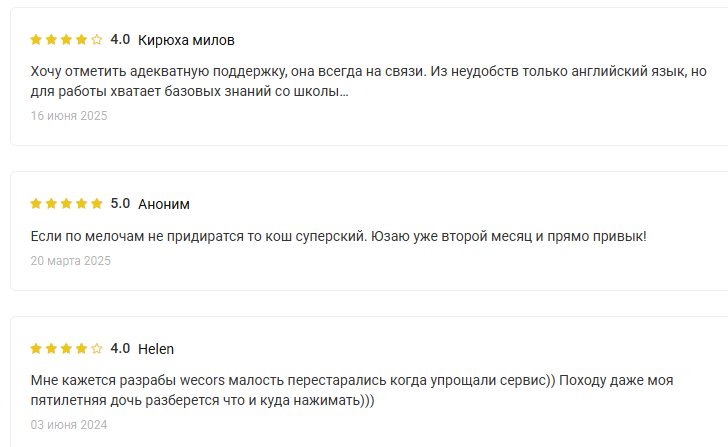
Task: Click the 4.0 rating next to Helen
Action: (x=120, y=349)
